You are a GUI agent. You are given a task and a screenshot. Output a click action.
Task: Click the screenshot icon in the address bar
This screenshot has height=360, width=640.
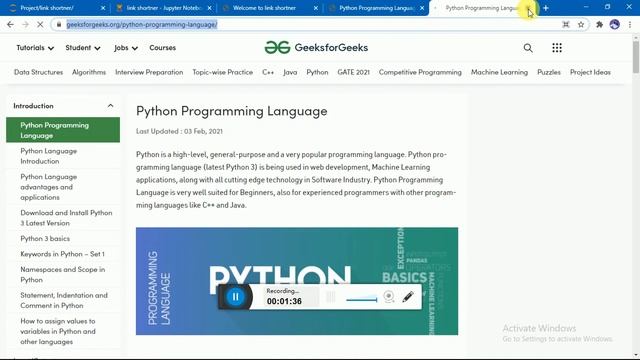(566, 24)
